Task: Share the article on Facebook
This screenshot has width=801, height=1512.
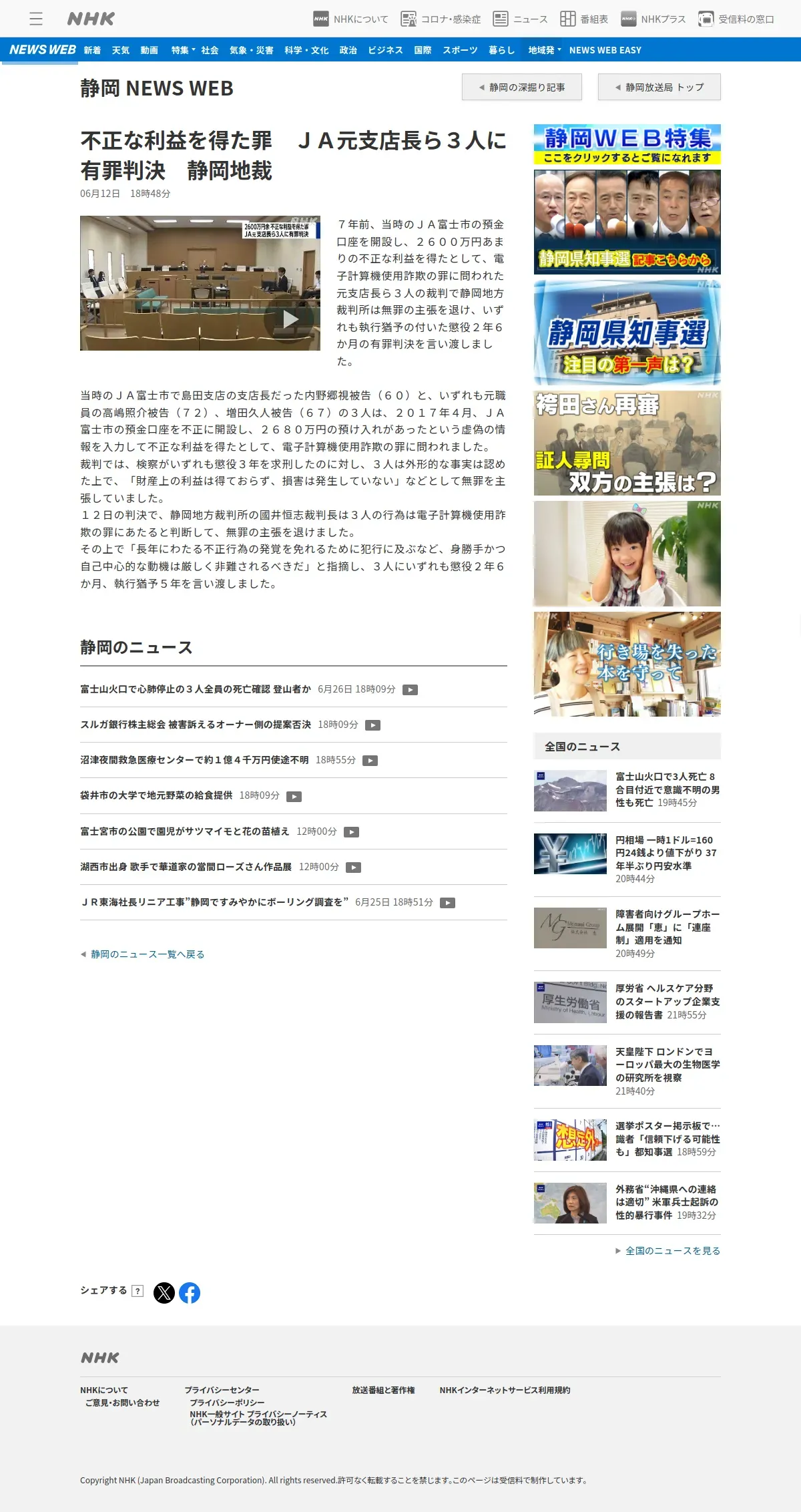Action: pyautogui.click(x=190, y=1293)
